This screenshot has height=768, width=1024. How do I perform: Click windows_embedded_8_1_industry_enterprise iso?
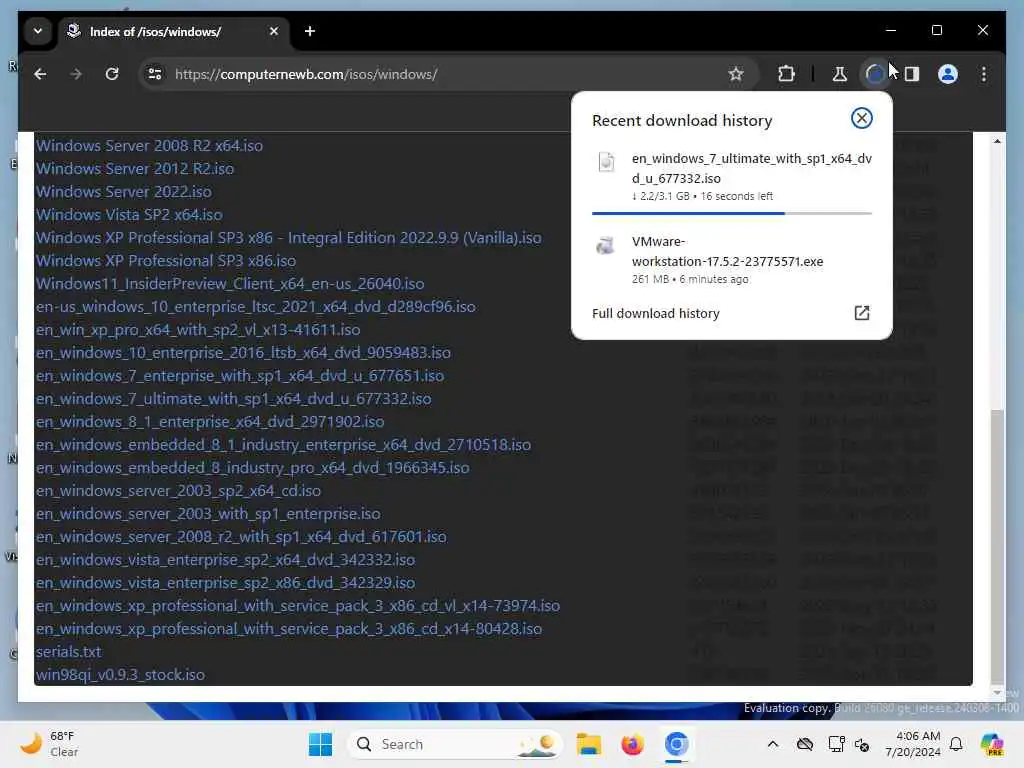[283, 445]
